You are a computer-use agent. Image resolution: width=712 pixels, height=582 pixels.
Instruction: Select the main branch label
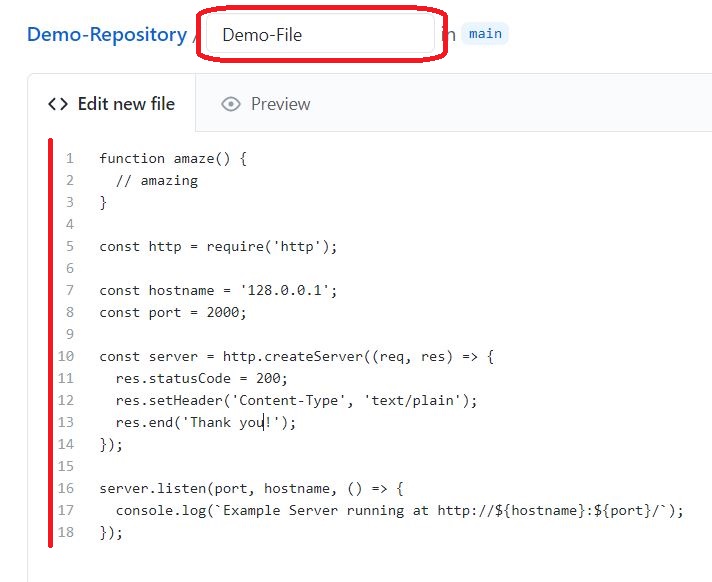tap(485, 34)
